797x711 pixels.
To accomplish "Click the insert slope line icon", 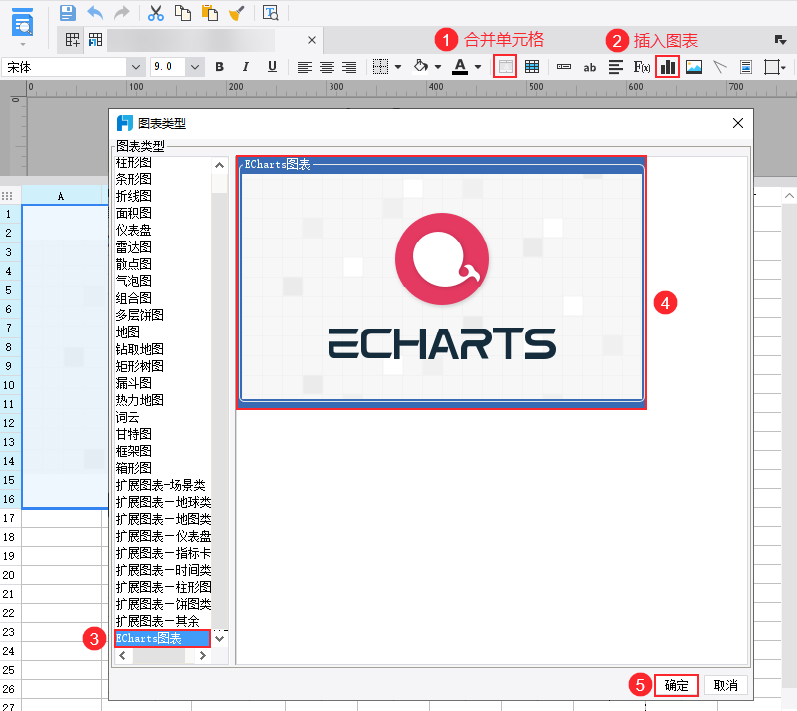I will click(720, 67).
